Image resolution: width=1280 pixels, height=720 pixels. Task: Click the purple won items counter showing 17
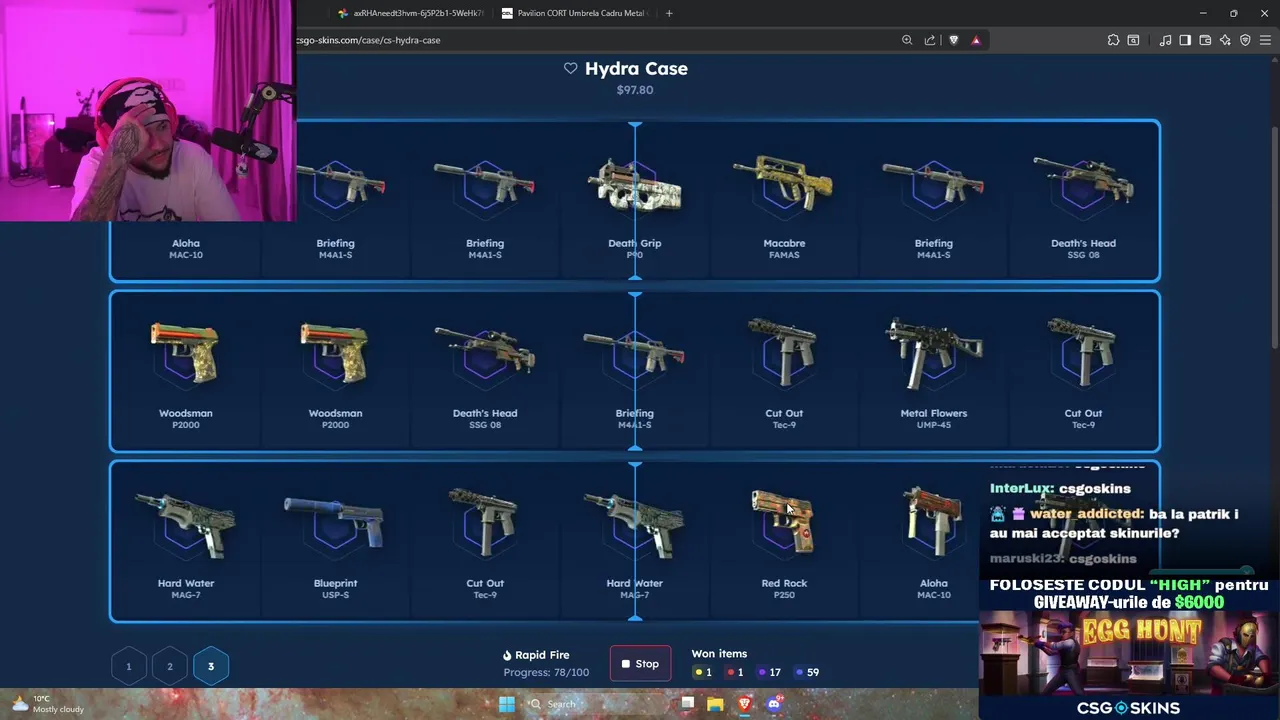coord(768,672)
